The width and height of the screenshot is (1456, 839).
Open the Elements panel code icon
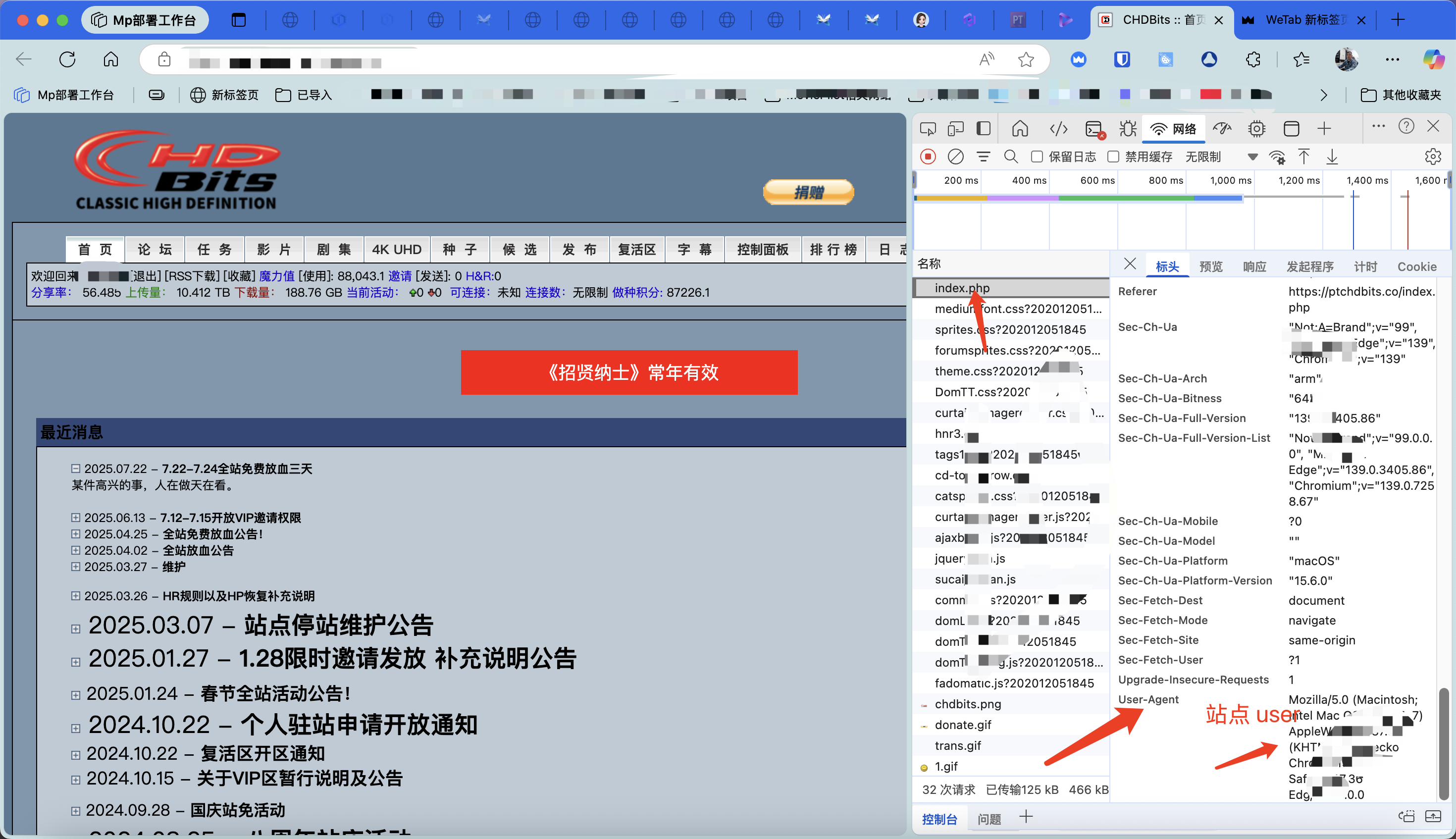1058,128
